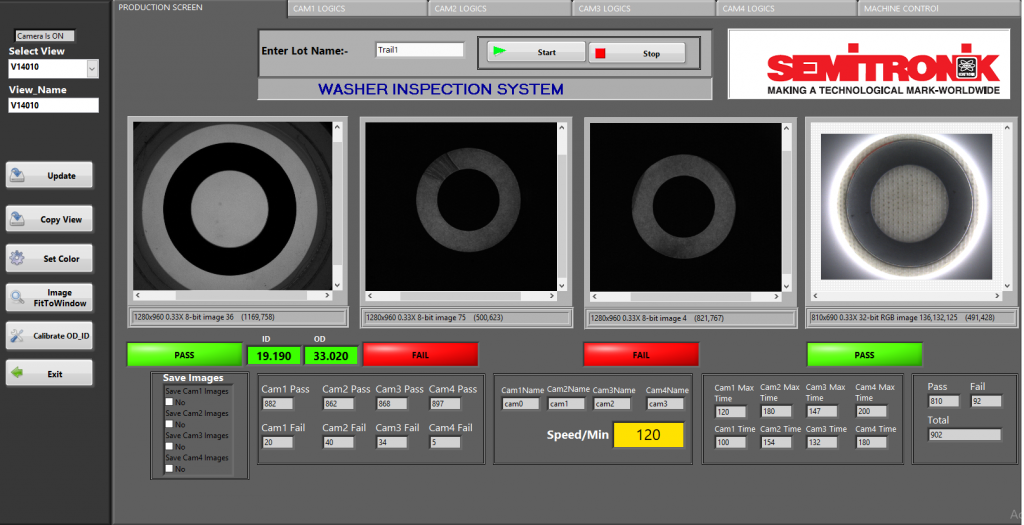
Task: Open the MACHINE CONTROL tab
Action: (x=900, y=9)
